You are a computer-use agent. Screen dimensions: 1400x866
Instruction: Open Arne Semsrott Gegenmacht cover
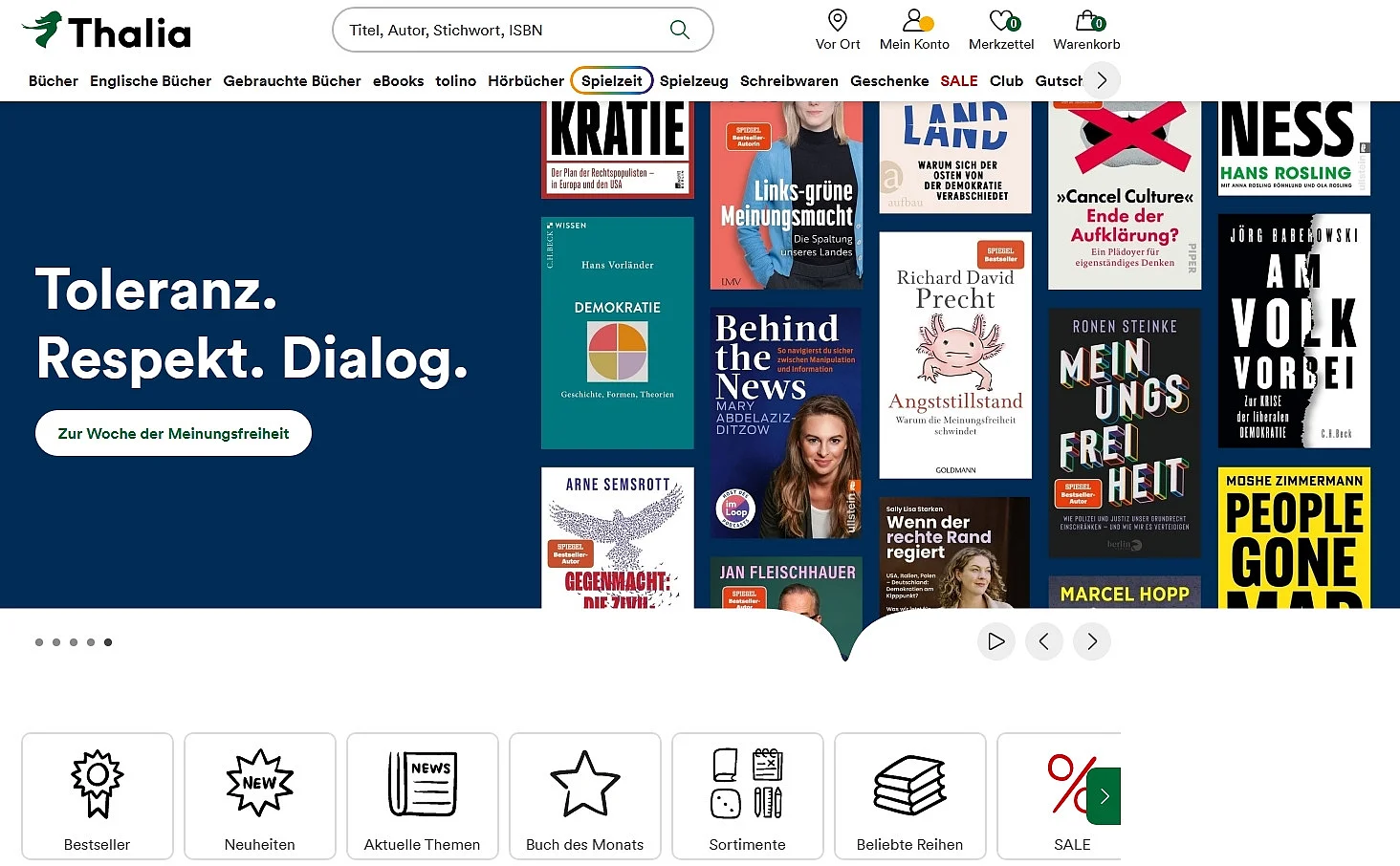coord(617,537)
